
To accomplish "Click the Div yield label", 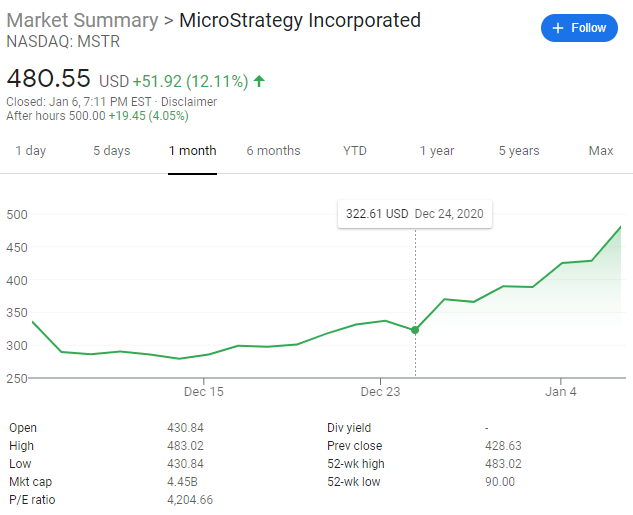I will click(349, 428).
